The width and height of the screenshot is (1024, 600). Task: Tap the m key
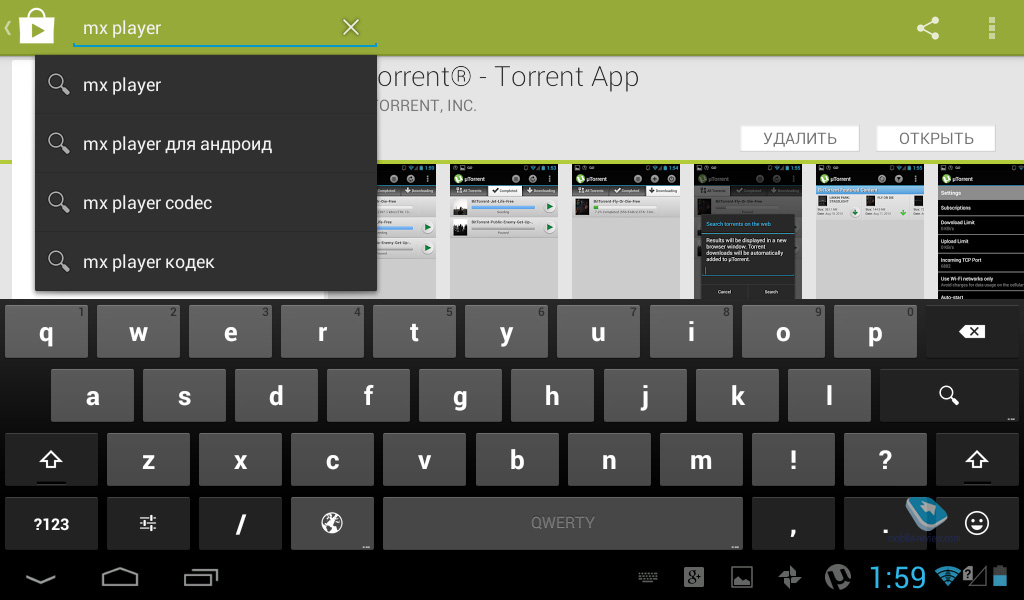701,460
